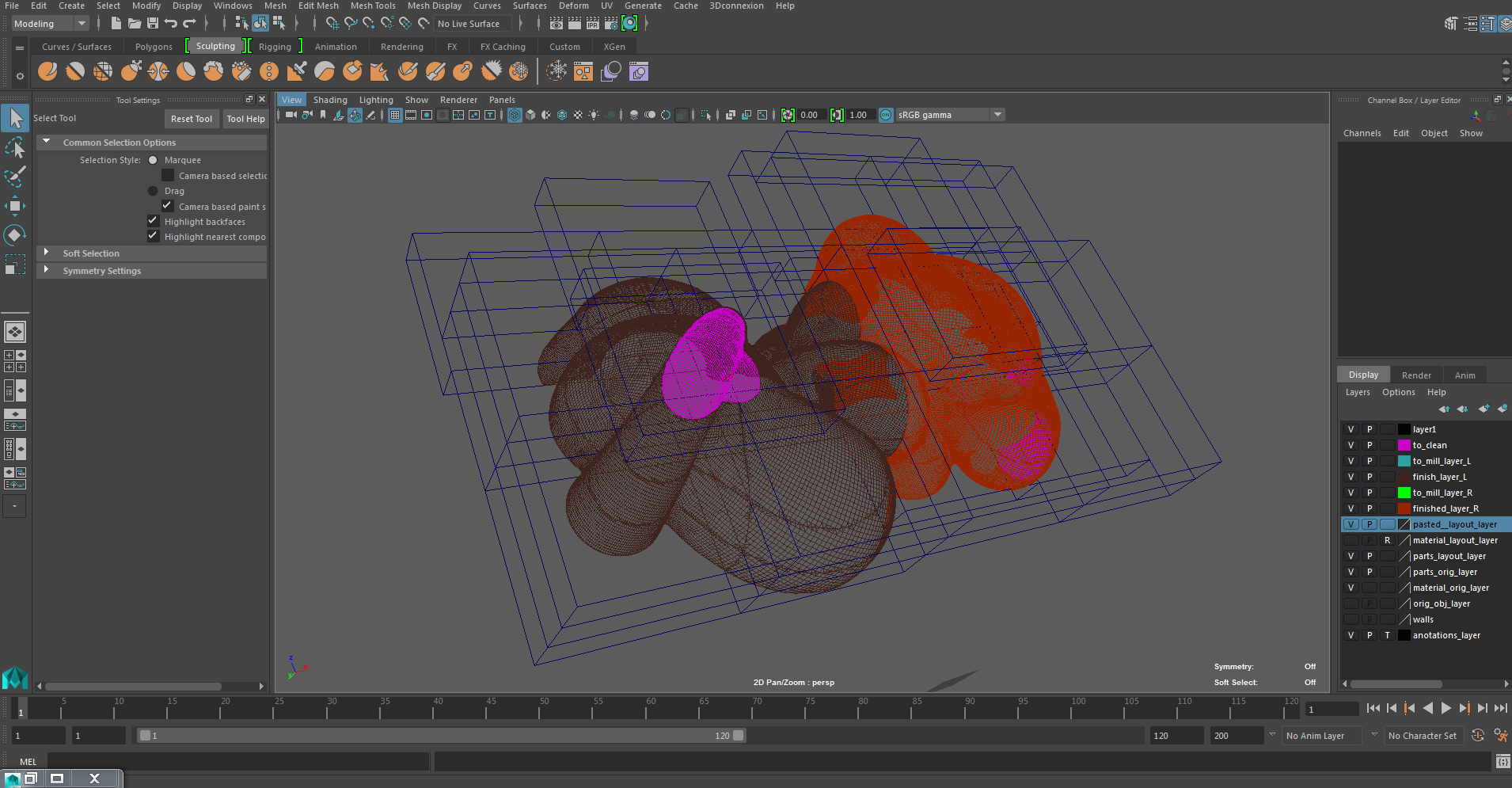1512x788 pixels.
Task: Click the range slider end handle at 120
Action: pyautogui.click(x=739, y=736)
